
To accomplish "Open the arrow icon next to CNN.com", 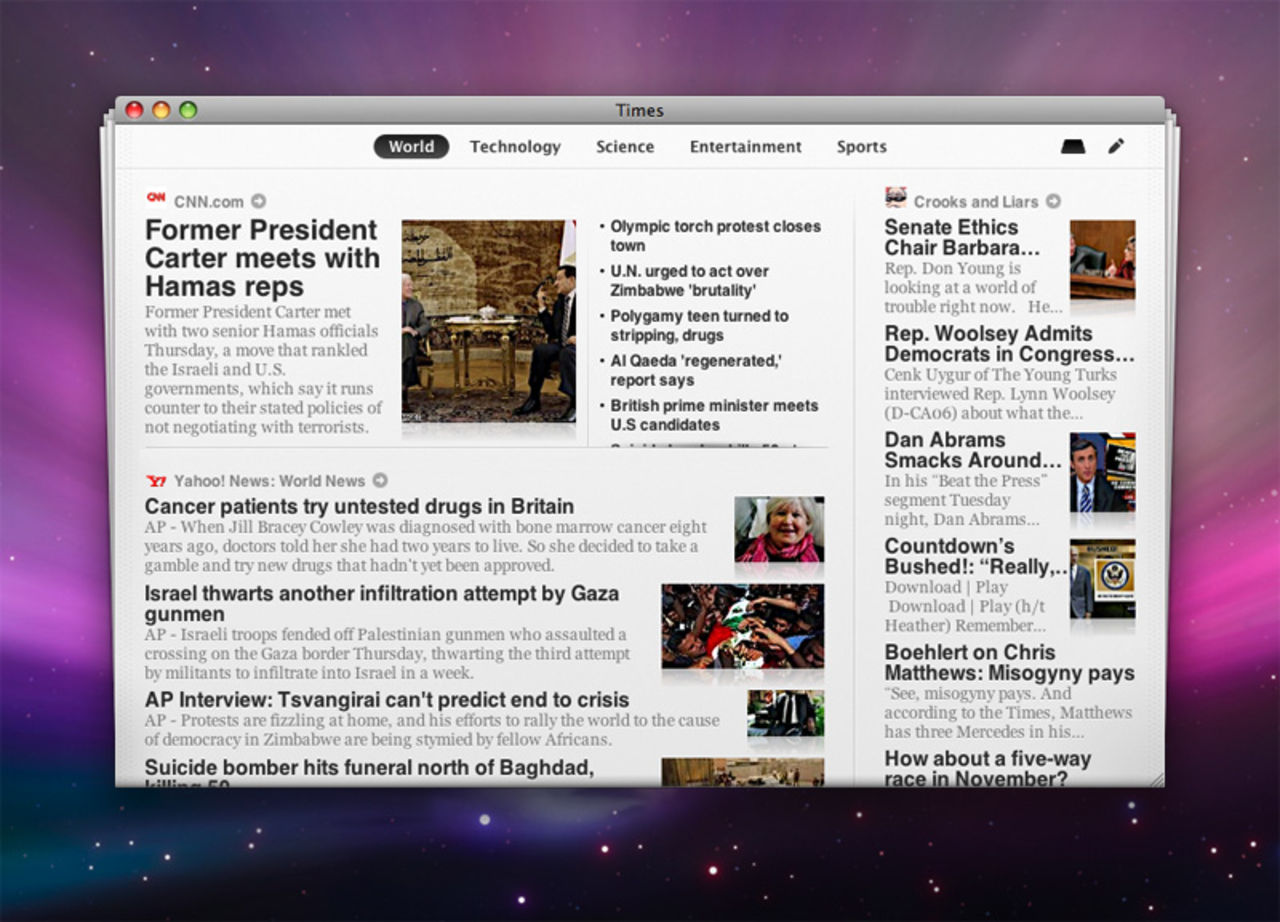I will (x=258, y=201).
